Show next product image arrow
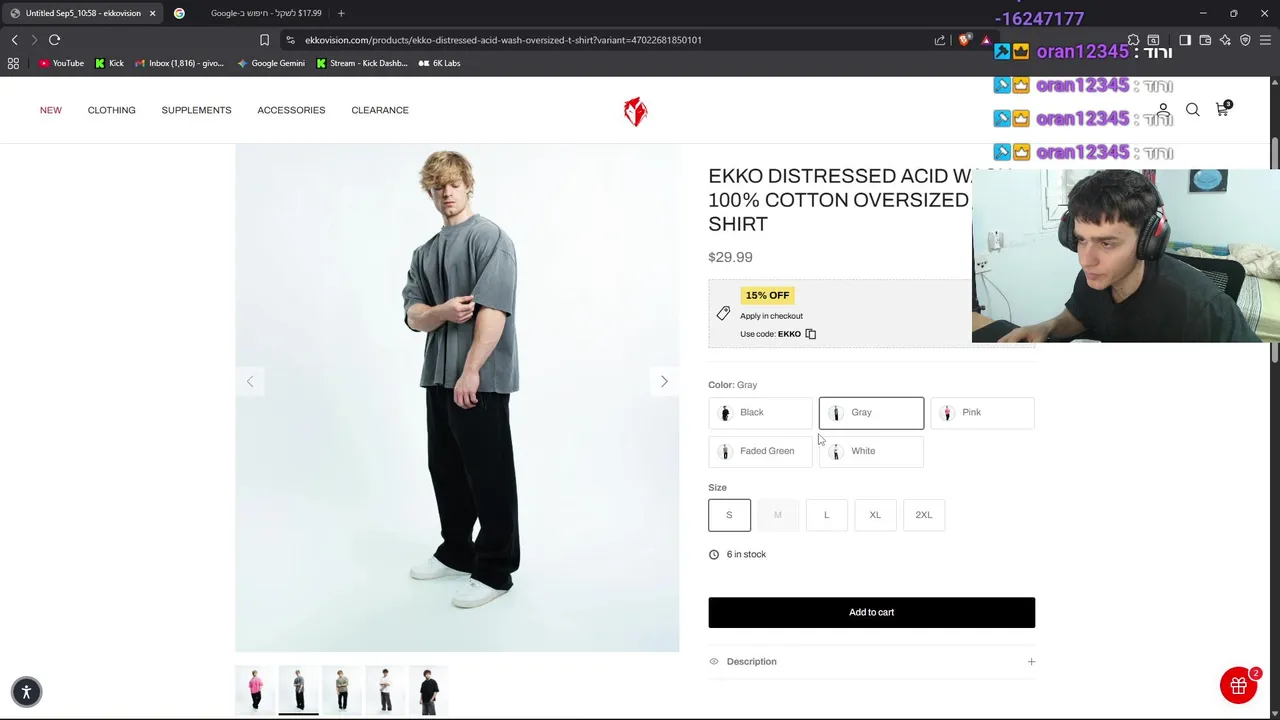The height and width of the screenshot is (720, 1280). (664, 381)
